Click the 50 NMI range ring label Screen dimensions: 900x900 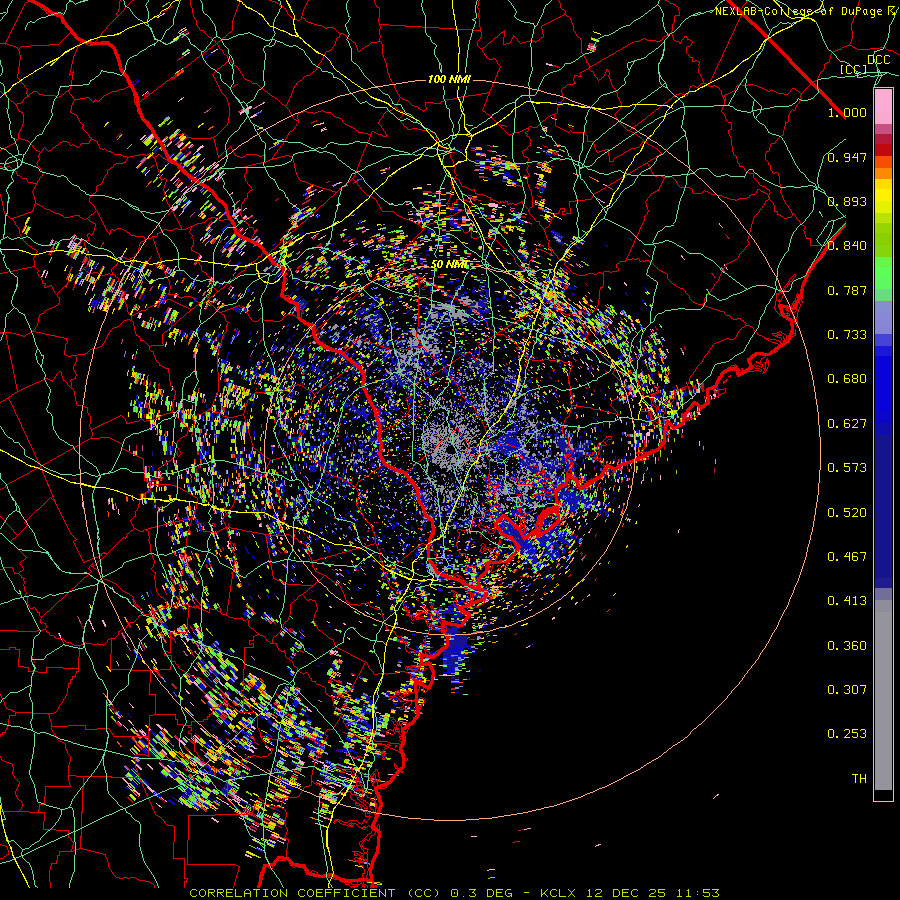[449, 265]
